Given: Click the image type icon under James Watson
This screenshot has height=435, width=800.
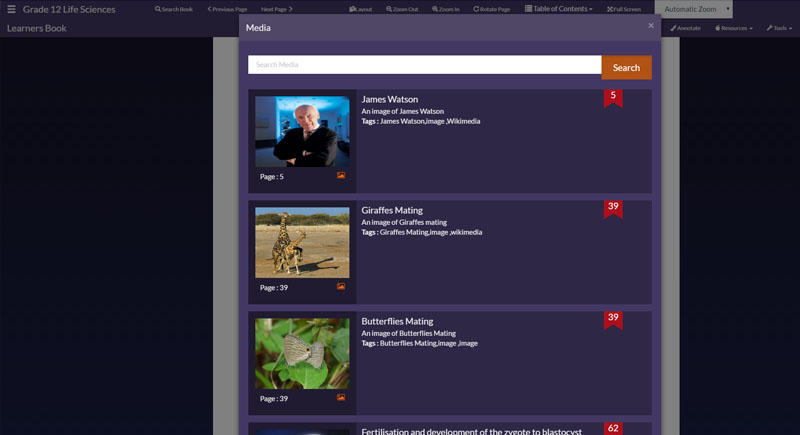Looking at the screenshot, I should [341, 175].
